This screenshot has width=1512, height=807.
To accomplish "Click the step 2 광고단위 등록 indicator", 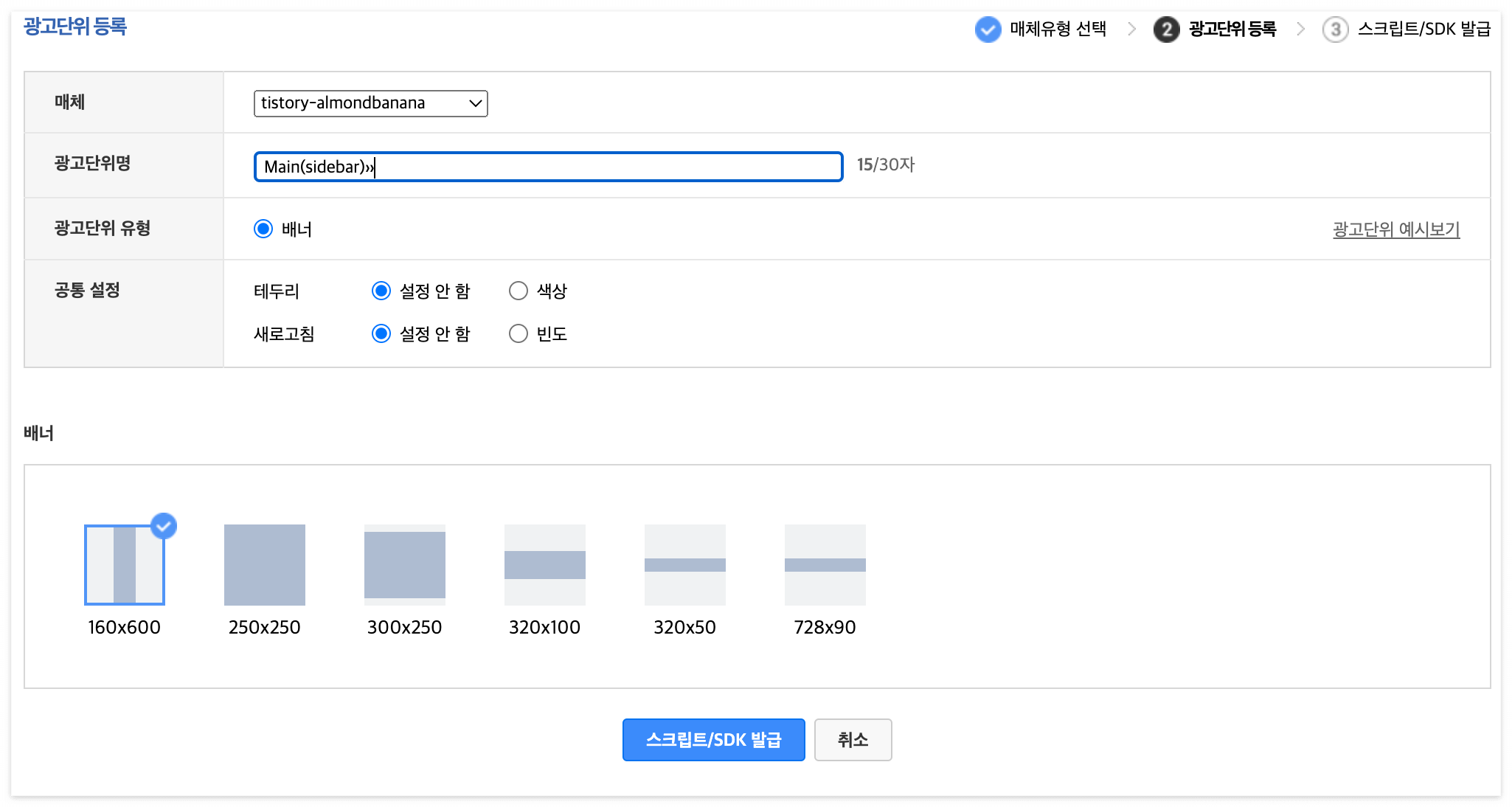I will (x=1168, y=29).
